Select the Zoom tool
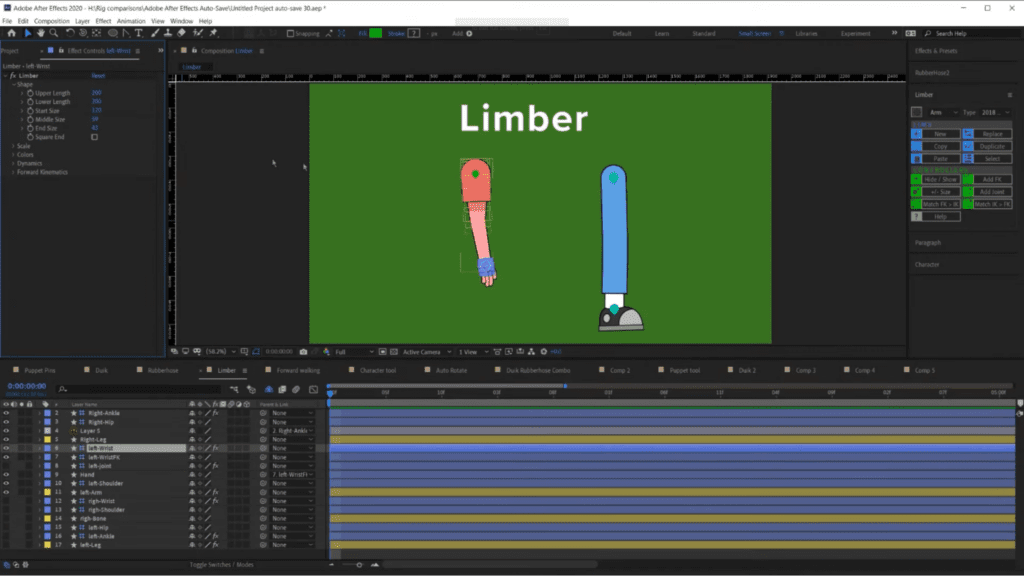1024x576 pixels. [x=52, y=33]
